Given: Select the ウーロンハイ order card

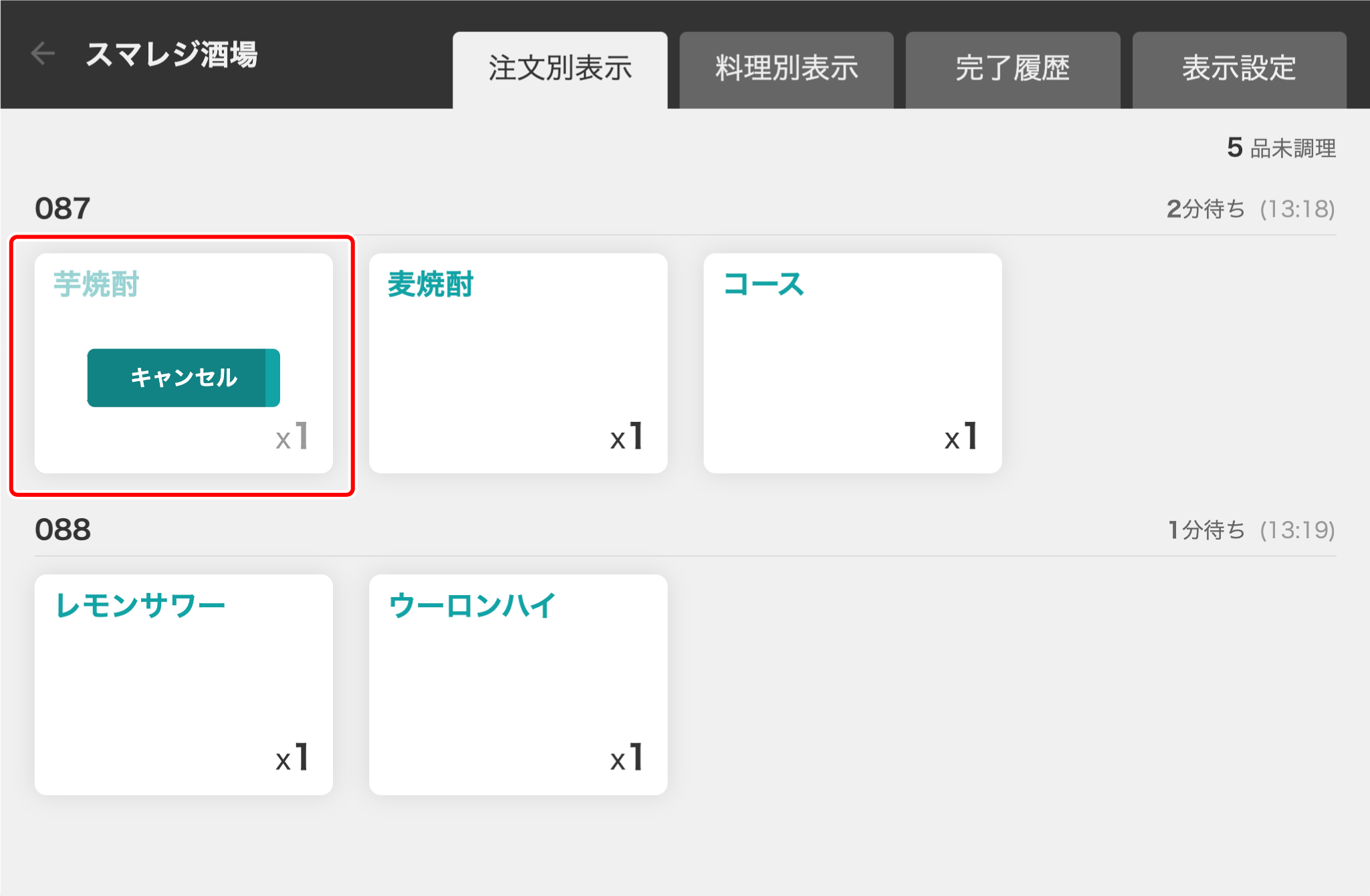Looking at the screenshot, I should (518, 684).
